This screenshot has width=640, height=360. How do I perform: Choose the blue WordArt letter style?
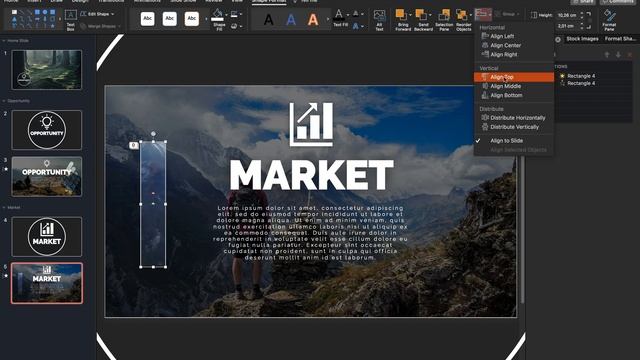coord(291,19)
